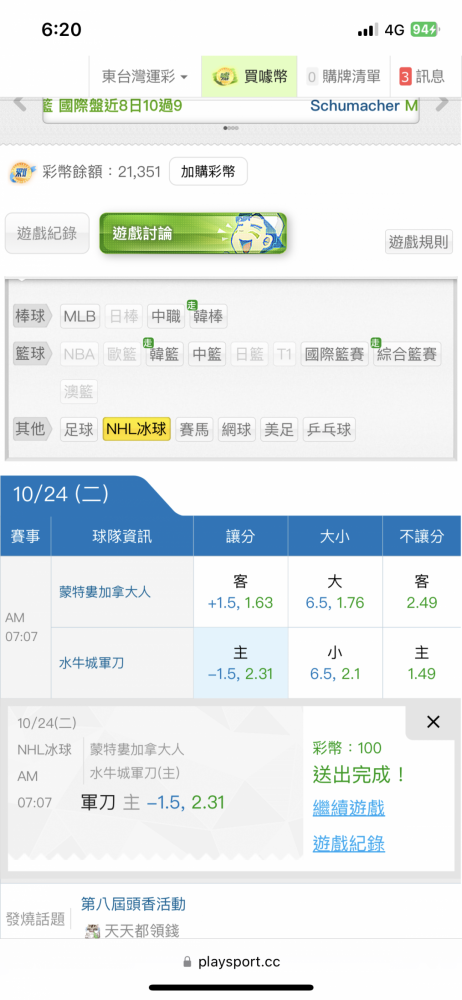This screenshot has width=462, height=1000.
Task: Select 大 6.5, 1.76 over bet
Action: click(335, 592)
